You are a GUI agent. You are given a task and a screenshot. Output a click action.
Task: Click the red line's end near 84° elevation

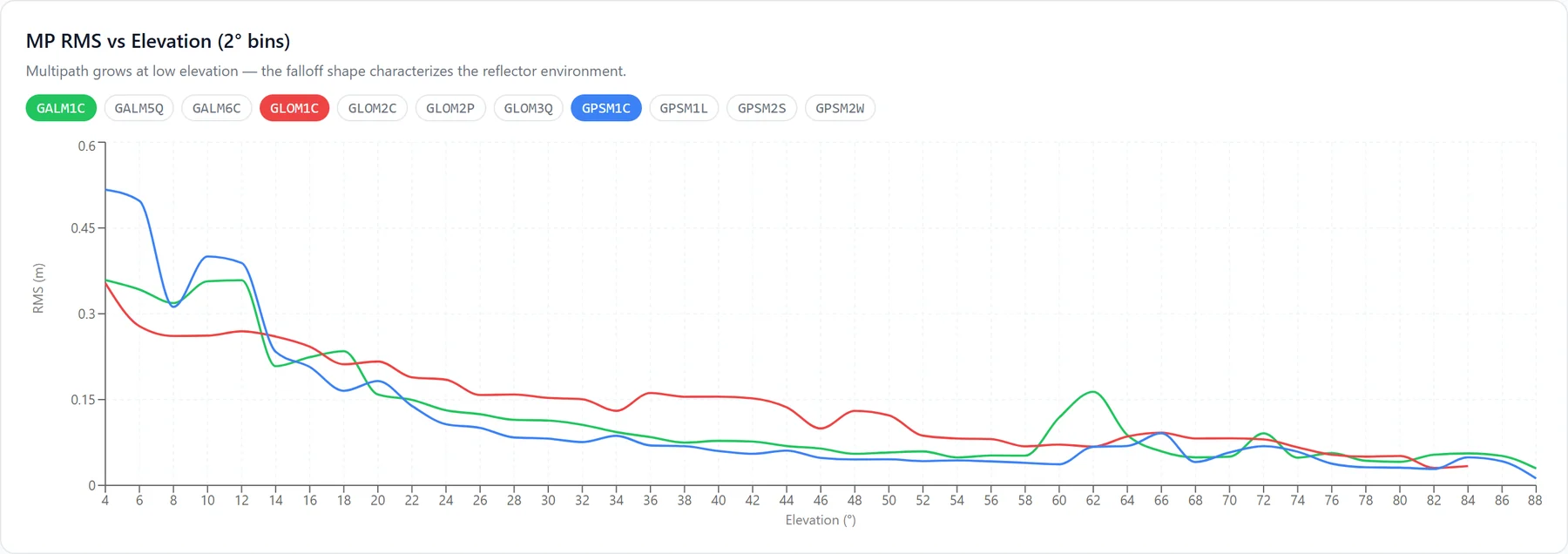tap(1468, 466)
